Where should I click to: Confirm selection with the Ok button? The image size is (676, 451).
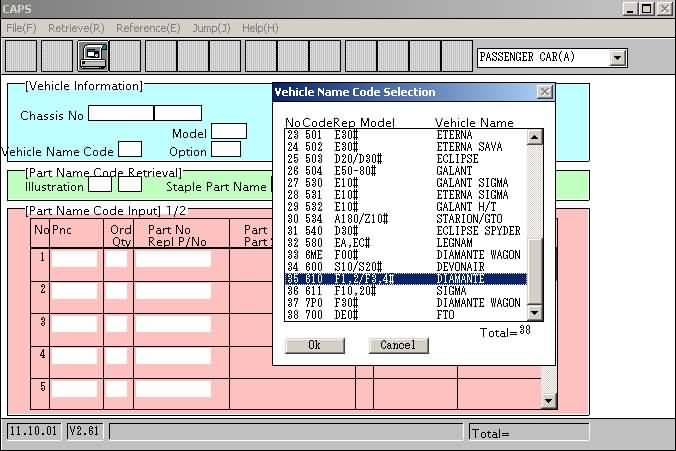pyautogui.click(x=315, y=345)
